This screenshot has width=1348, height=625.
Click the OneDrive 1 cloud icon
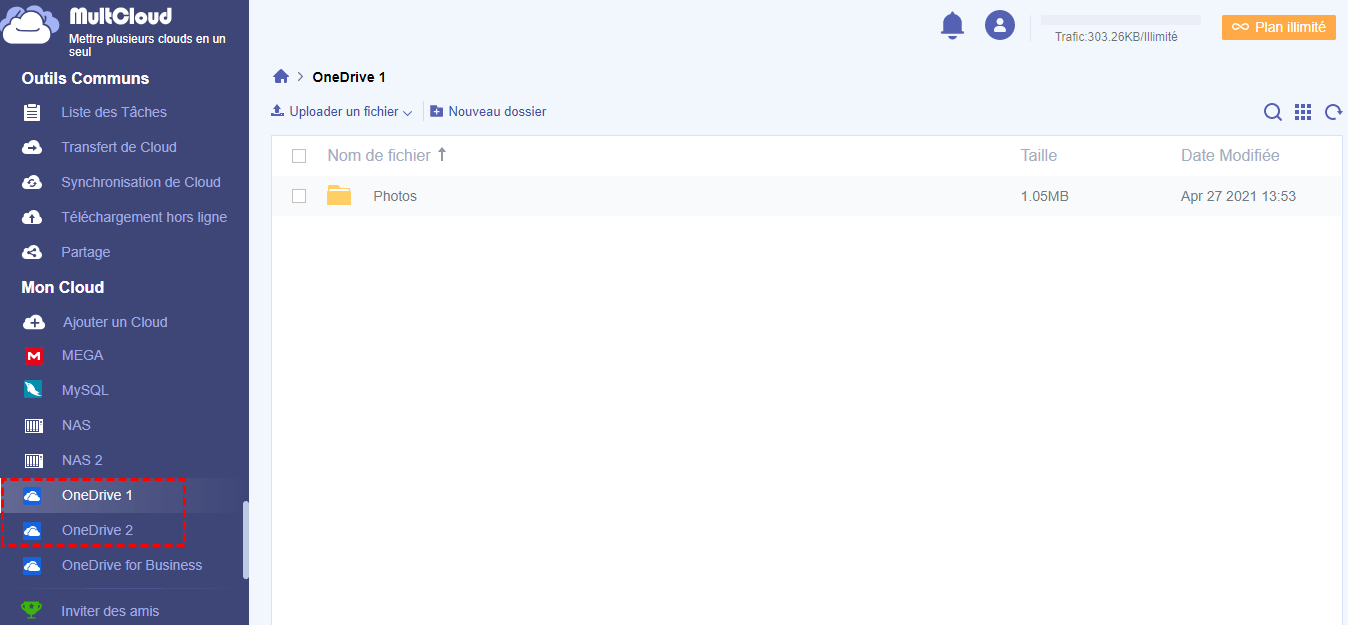[x=33, y=496]
